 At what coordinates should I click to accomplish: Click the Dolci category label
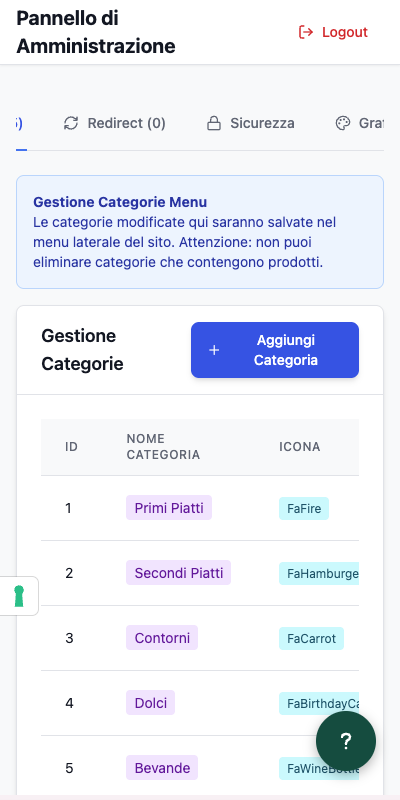coord(151,703)
